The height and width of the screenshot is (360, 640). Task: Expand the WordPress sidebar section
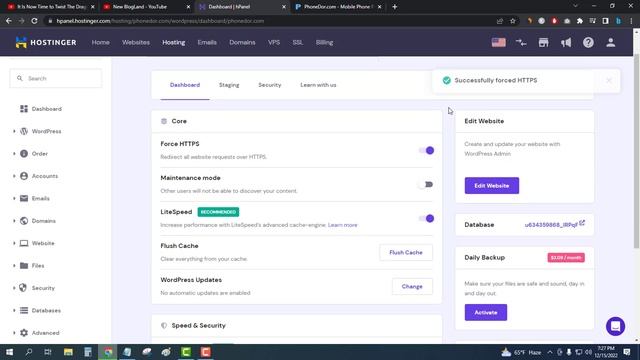click(x=14, y=131)
